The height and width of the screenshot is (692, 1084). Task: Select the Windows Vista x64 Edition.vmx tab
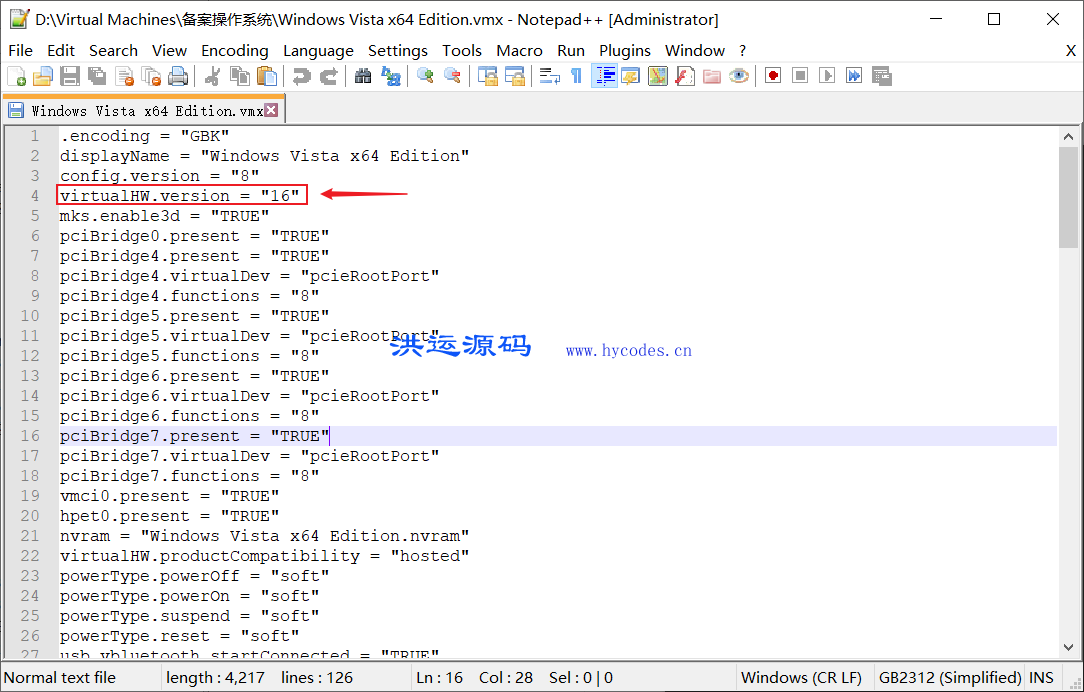(x=143, y=111)
